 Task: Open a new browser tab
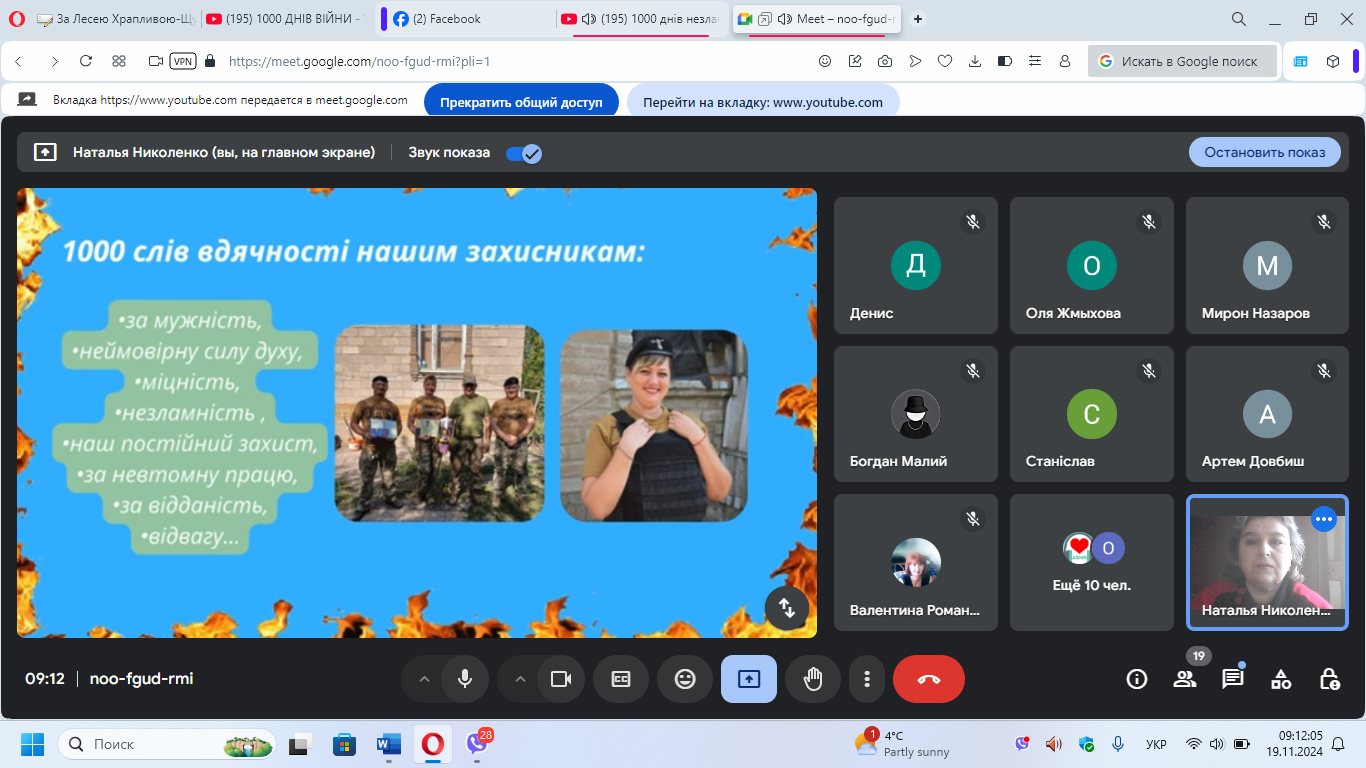tap(918, 19)
